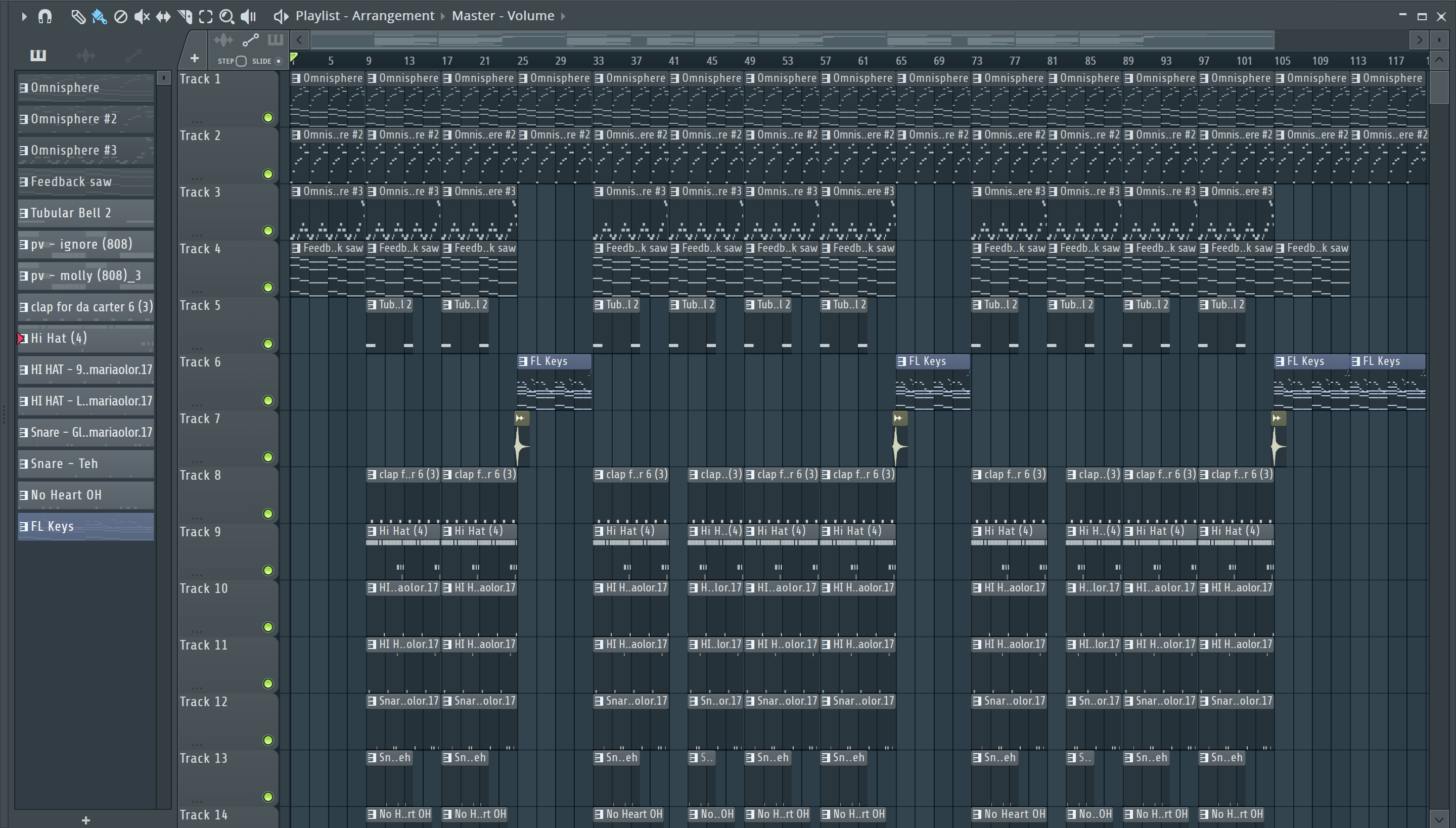
Task: Click the picker panel scroll handle
Action: 164,78
